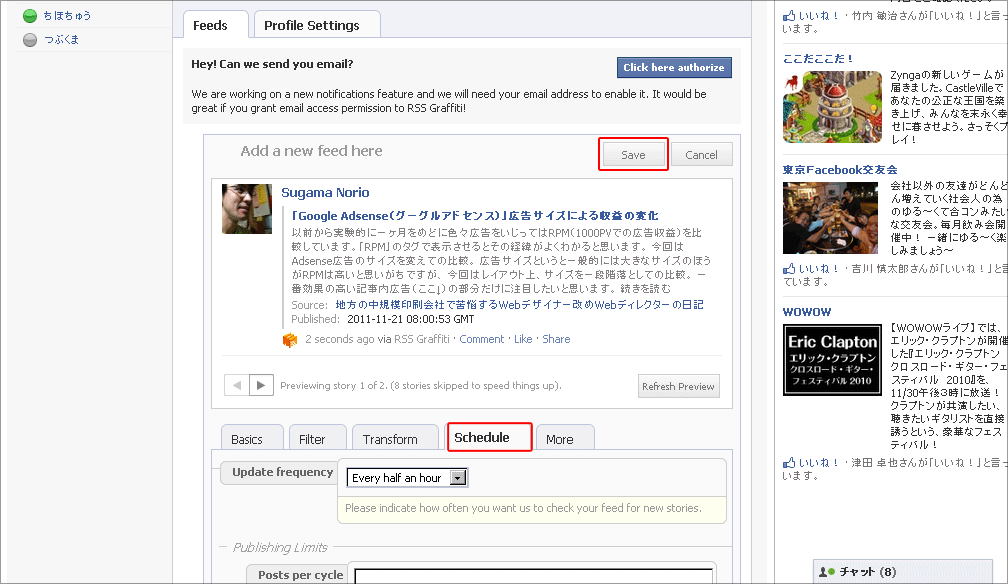Viewport: 1008px width, 584px height.
Task: Click the RSS Graffiti orange icon
Action: 290,340
